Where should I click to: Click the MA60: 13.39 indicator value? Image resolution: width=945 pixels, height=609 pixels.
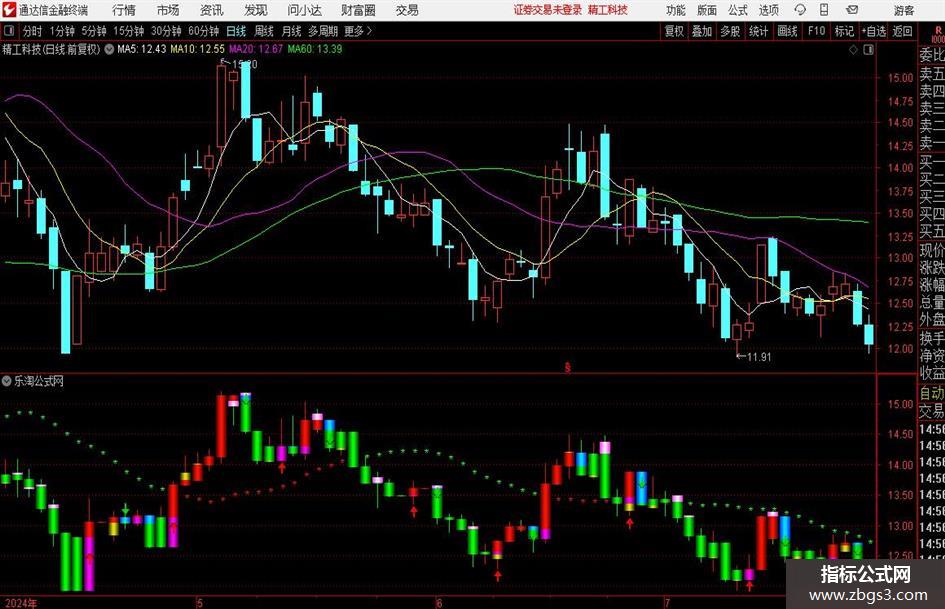[315, 49]
